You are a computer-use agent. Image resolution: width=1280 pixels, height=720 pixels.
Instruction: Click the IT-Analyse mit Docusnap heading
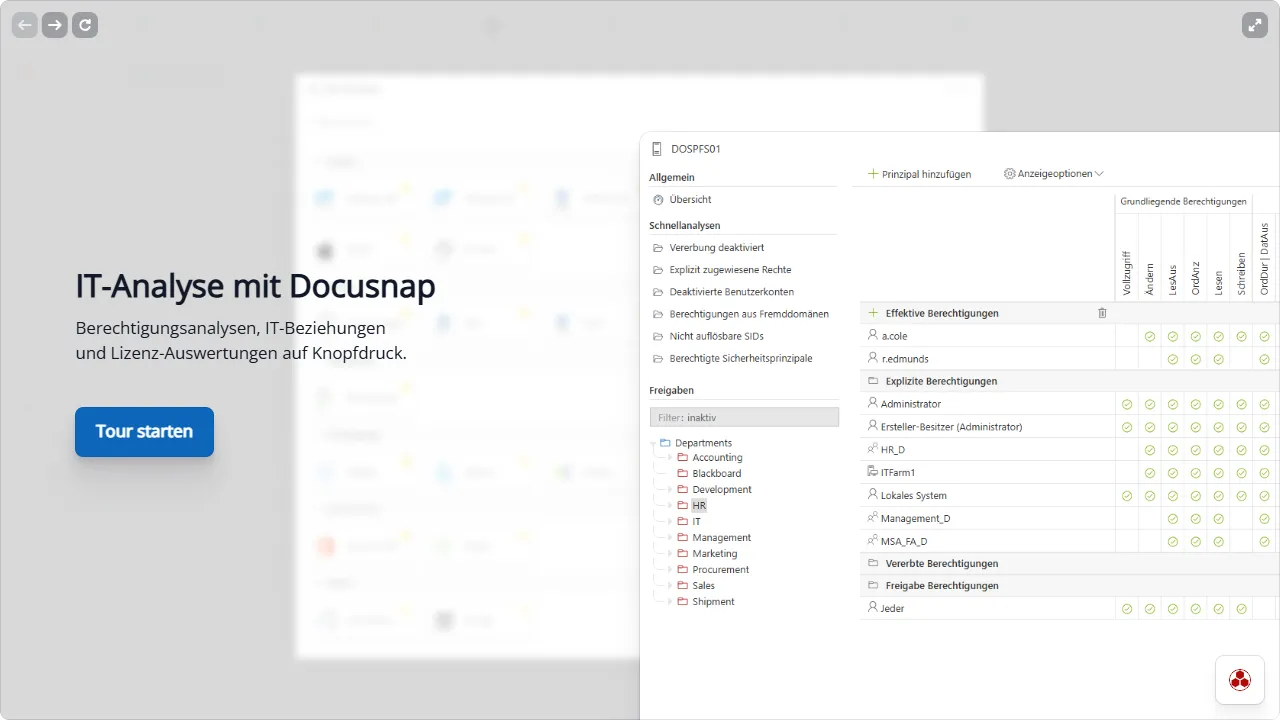[x=256, y=287]
